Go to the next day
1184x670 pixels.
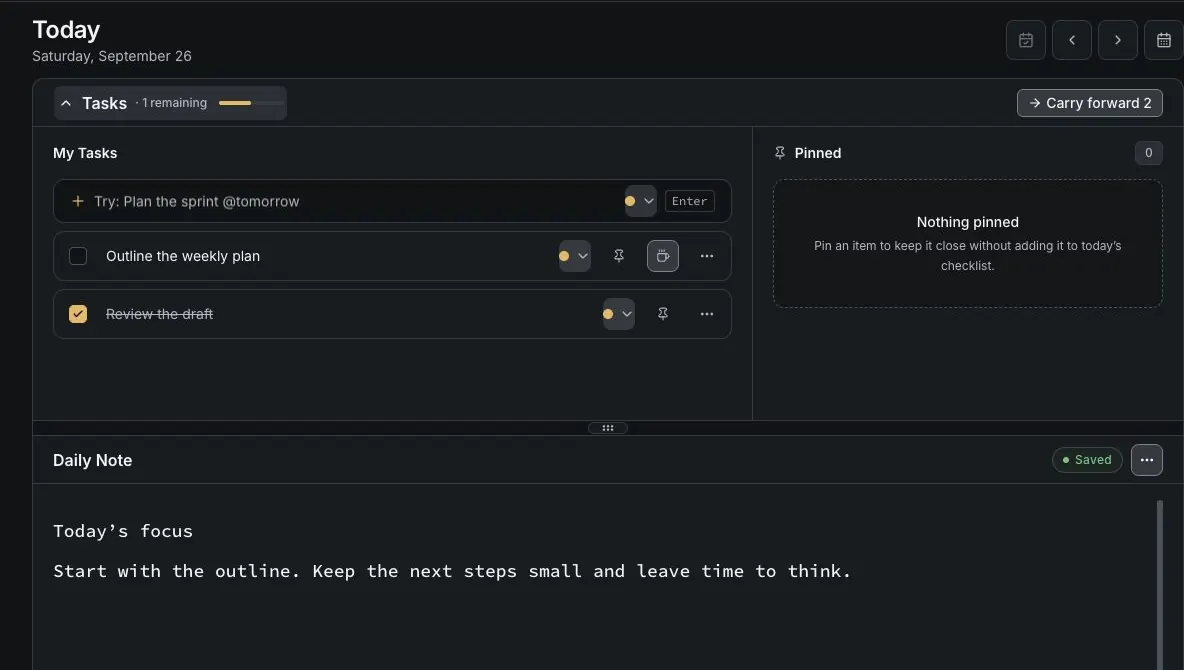point(1118,40)
